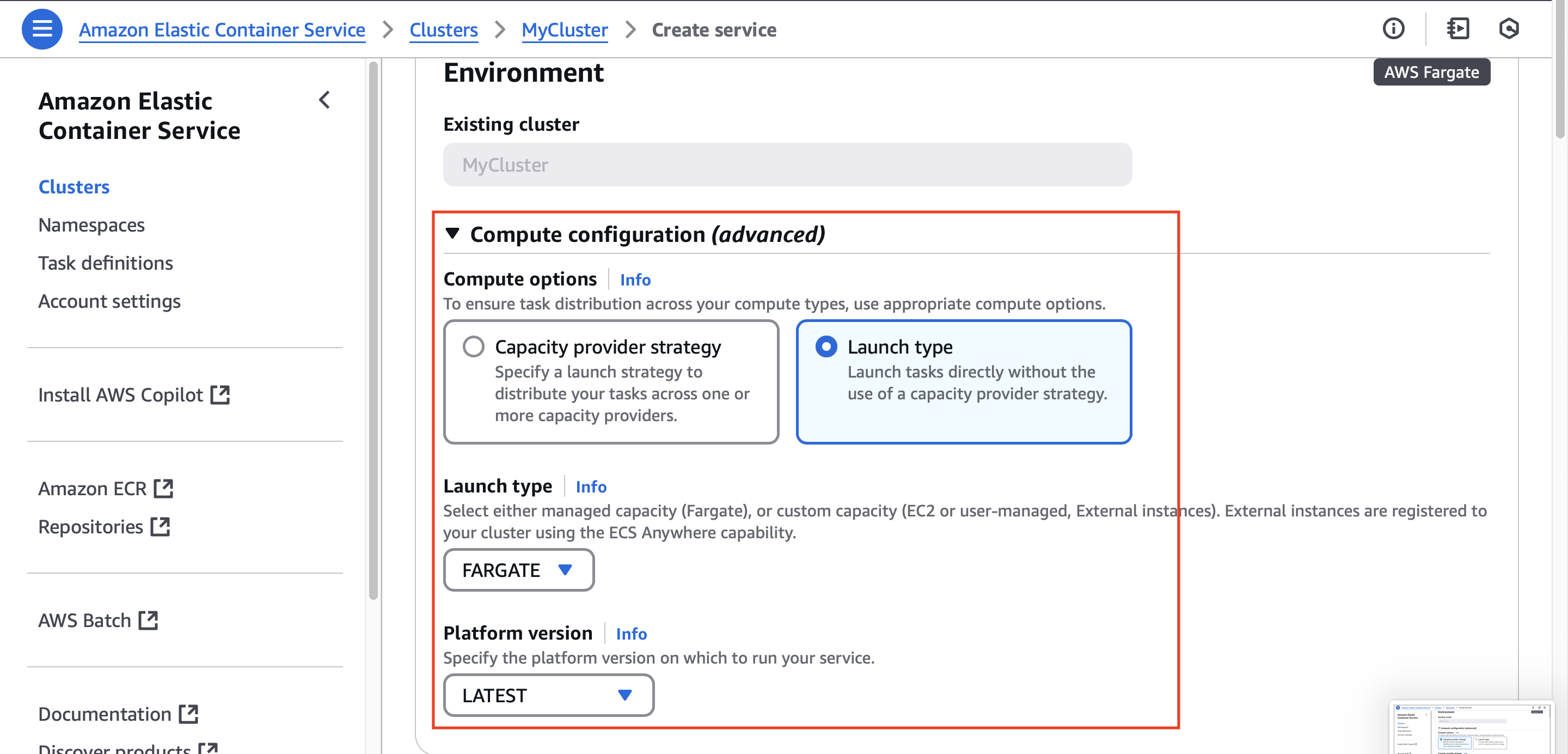The width and height of the screenshot is (1568, 754).
Task: Click the hexagon settings icon in header
Action: click(x=1508, y=29)
